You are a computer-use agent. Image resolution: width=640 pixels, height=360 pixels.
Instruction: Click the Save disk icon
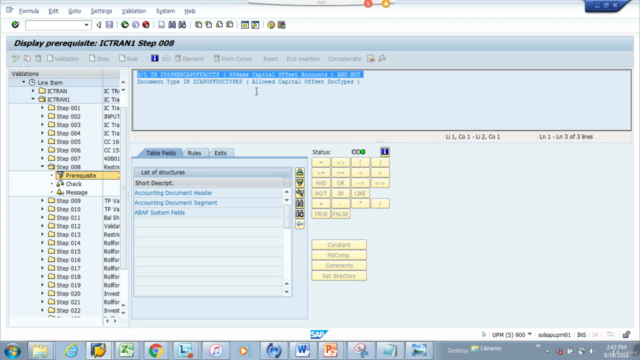(109, 25)
